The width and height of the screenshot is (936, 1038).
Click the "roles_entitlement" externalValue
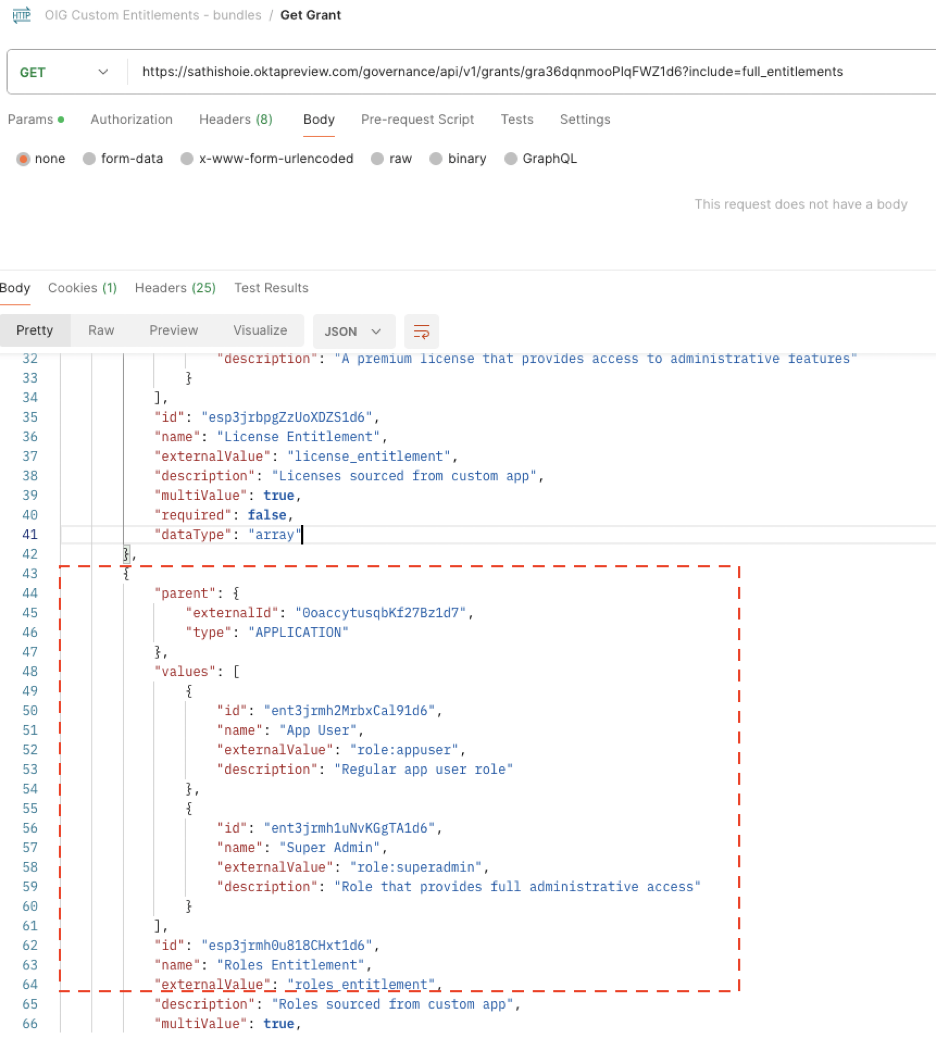(x=361, y=985)
